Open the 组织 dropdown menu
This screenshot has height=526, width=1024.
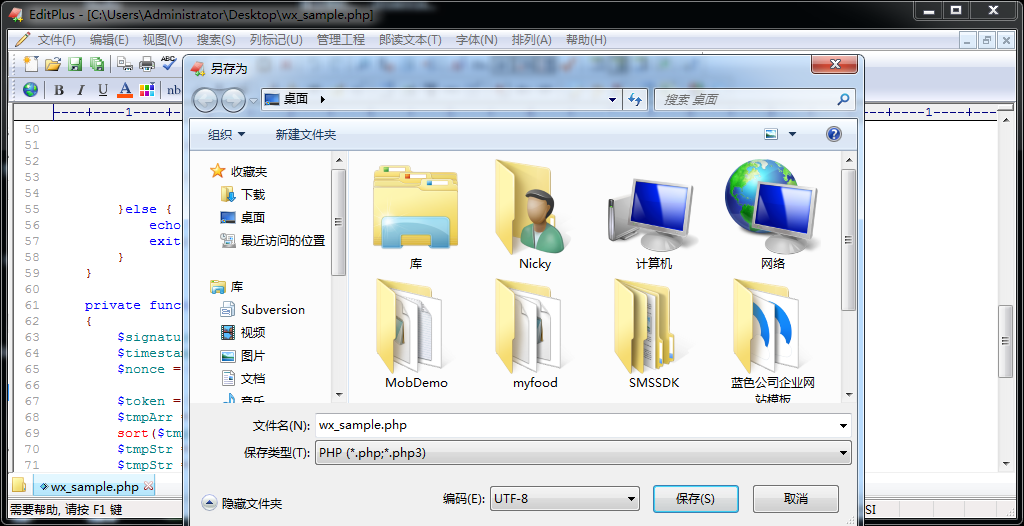227,135
